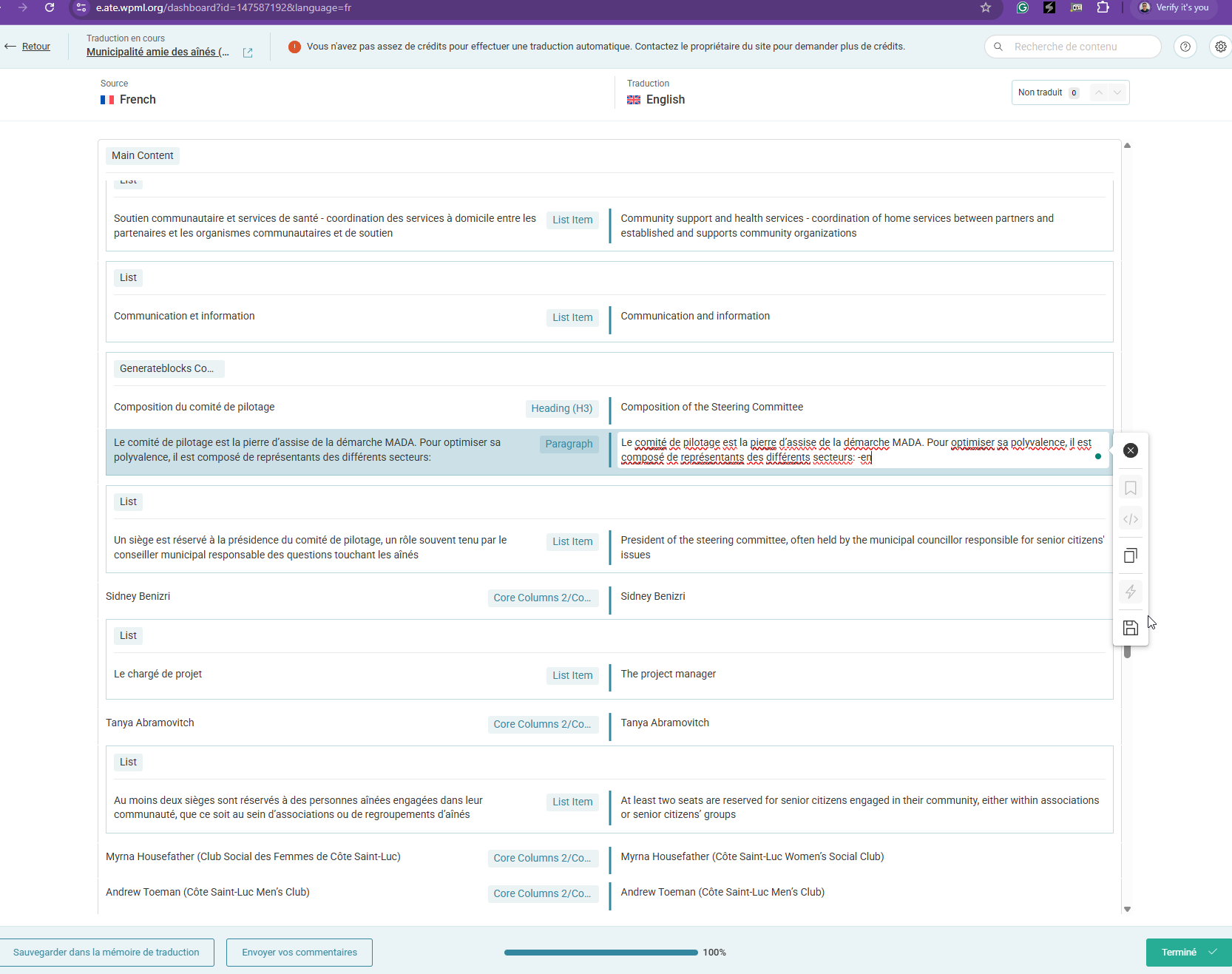Select the Communication and information translation
The image size is (1232, 974).
(x=695, y=316)
